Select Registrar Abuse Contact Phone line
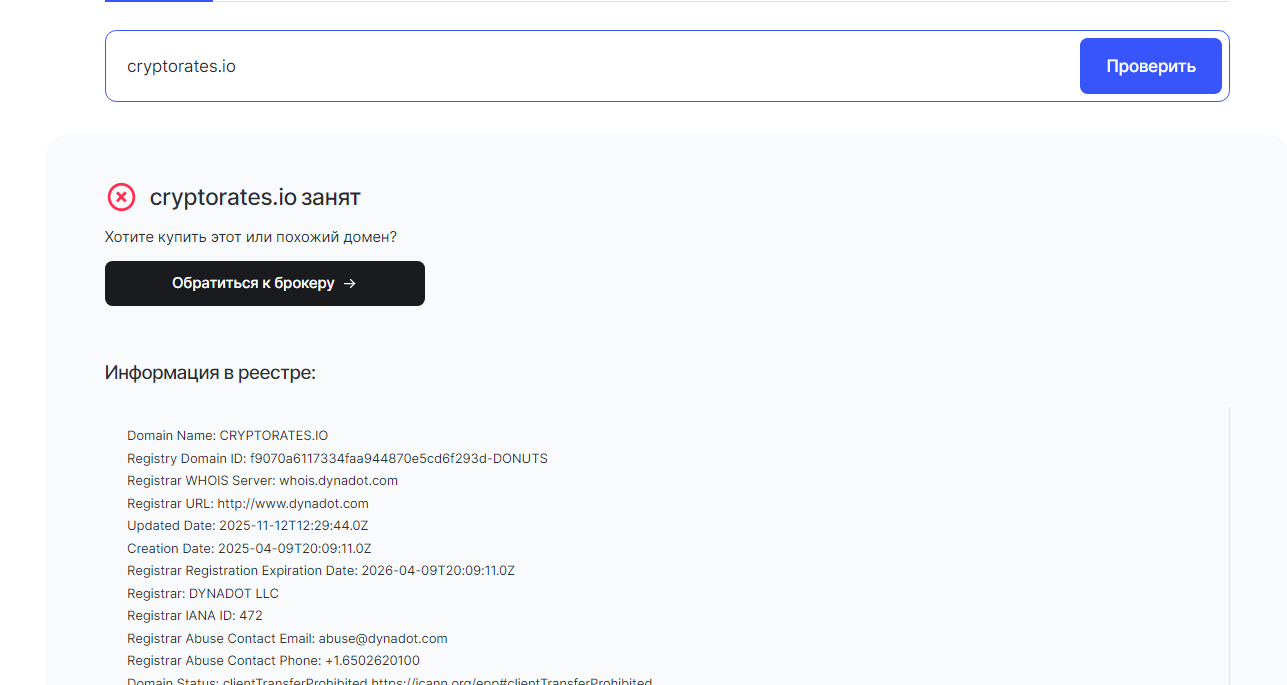 [x=273, y=661]
